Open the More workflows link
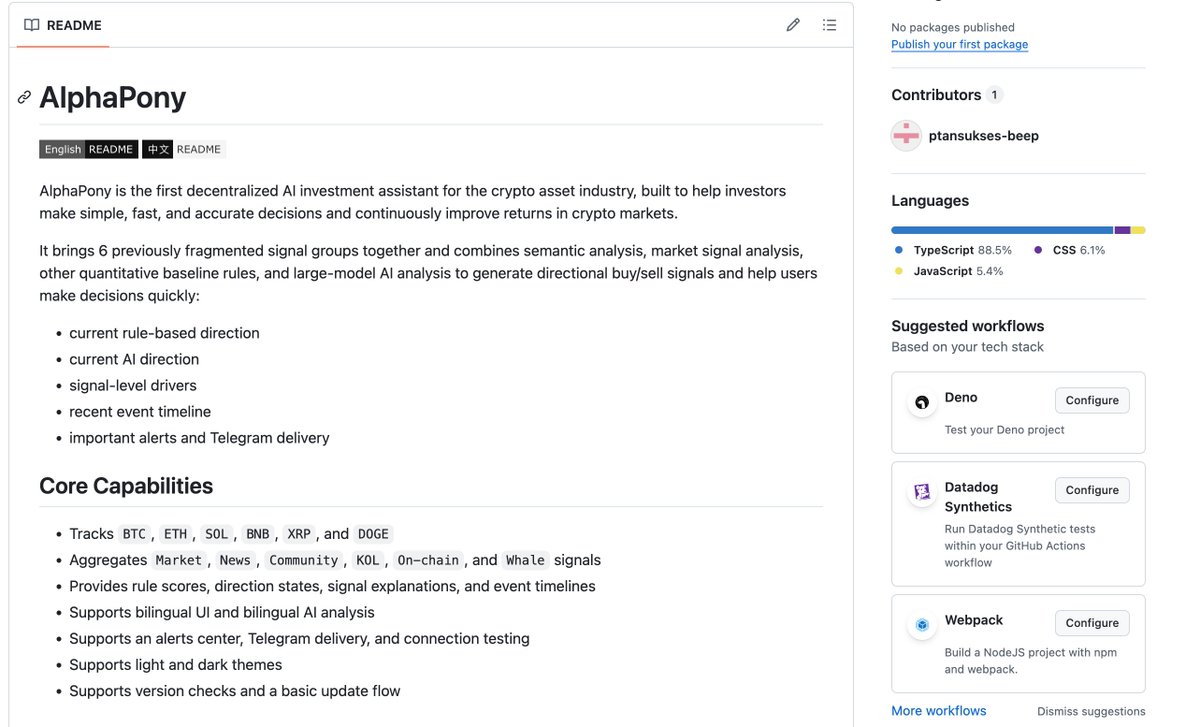Image resolution: width=1200 pixels, height=727 pixels. point(938,711)
